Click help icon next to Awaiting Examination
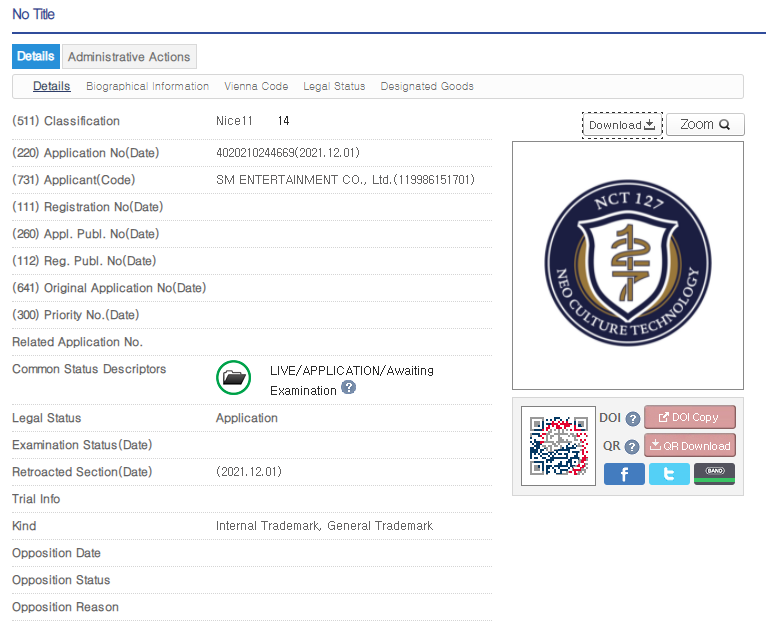 click(348, 387)
